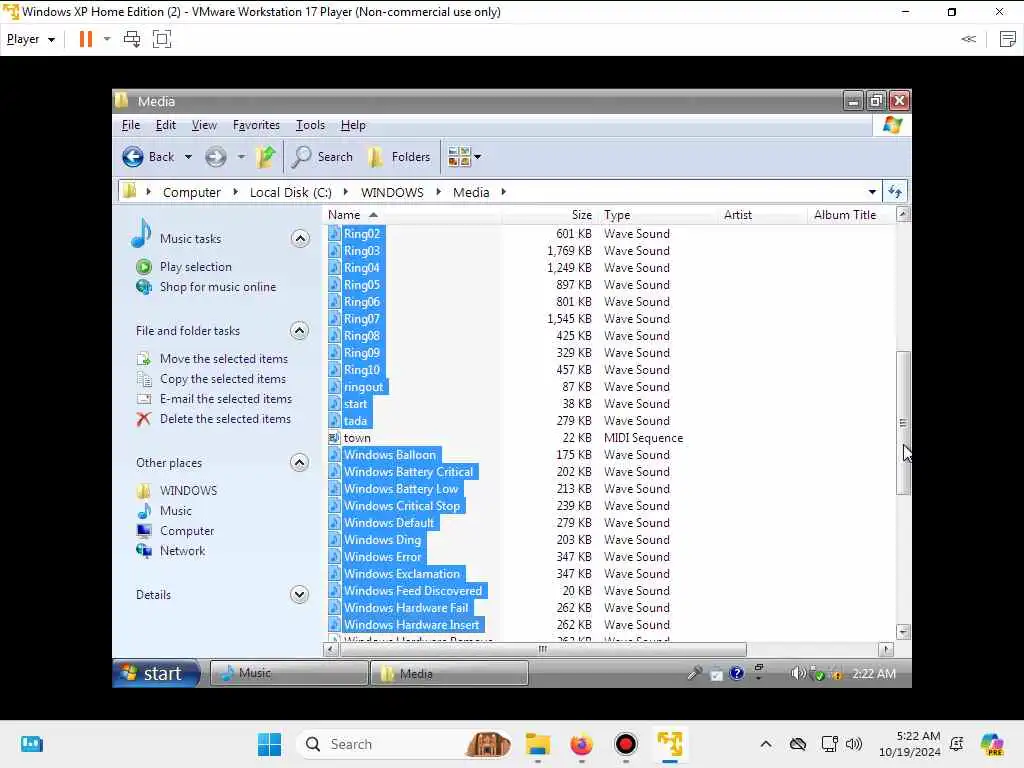1024x768 pixels.
Task: Select the Ring05 wave file
Action: tap(362, 285)
